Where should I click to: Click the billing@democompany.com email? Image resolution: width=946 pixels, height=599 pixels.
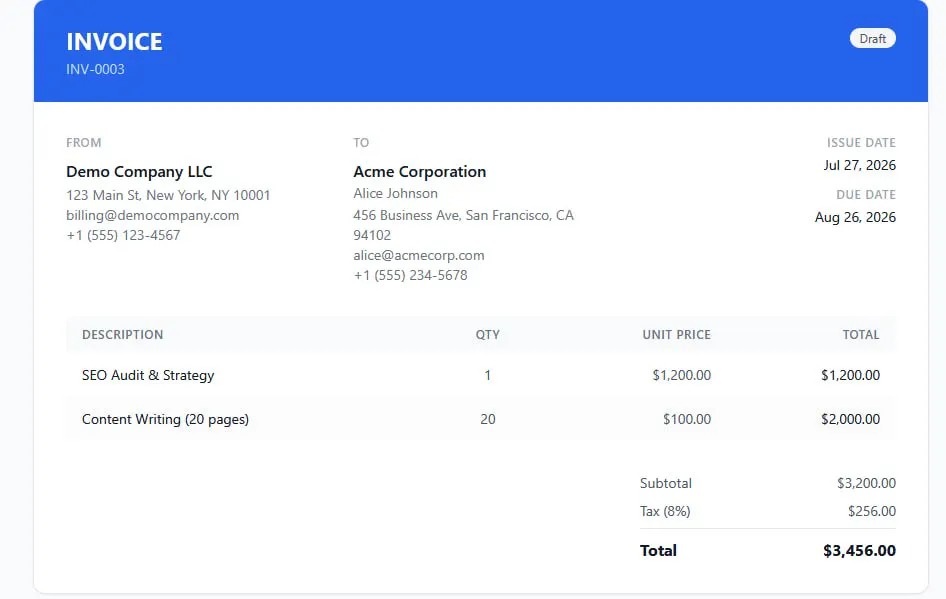153,215
